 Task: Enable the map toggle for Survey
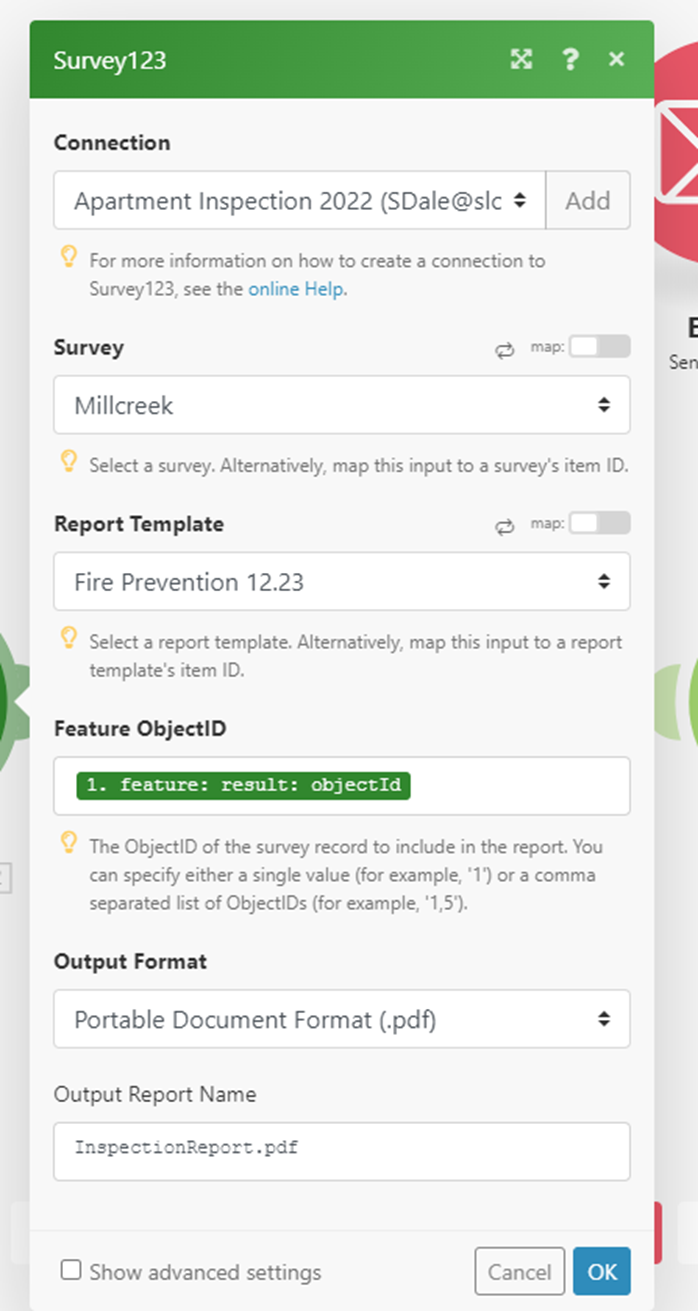click(x=599, y=346)
